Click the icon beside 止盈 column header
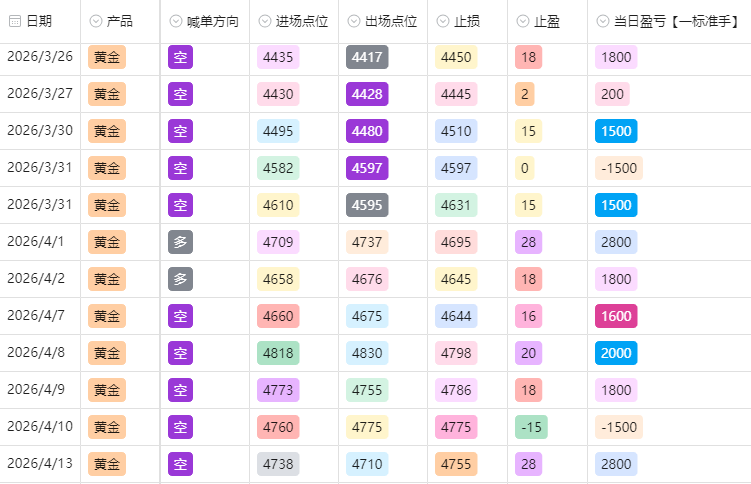This screenshot has width=751, height=484. [x=525, y=21]
